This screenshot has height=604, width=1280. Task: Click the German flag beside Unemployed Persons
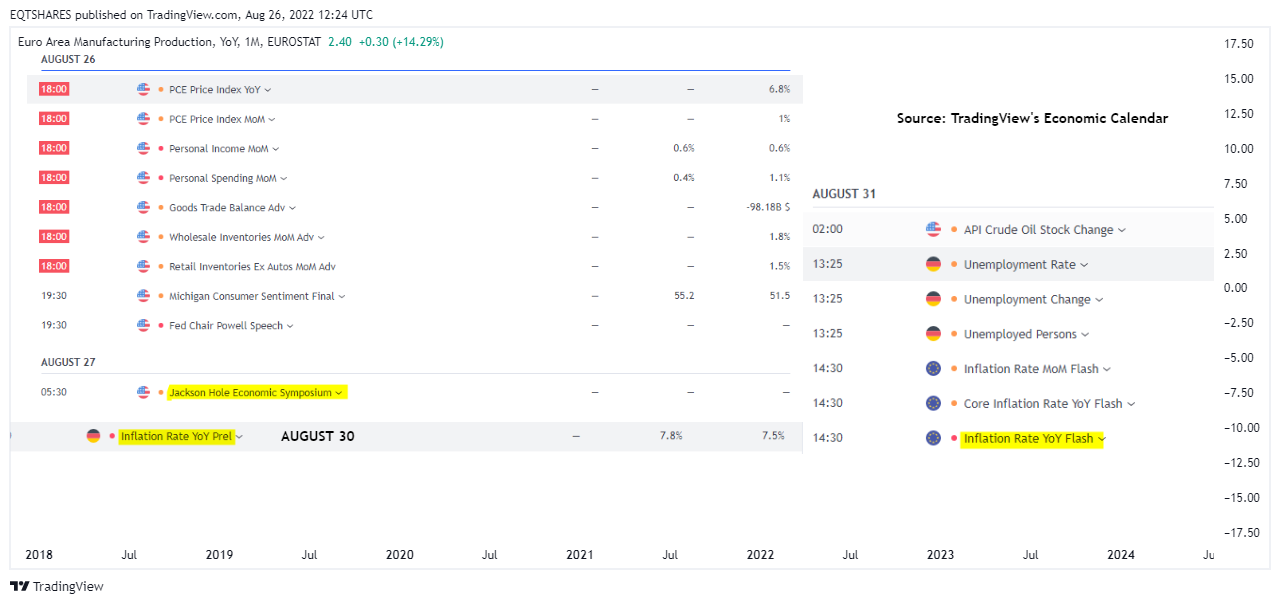click(934, 334)
